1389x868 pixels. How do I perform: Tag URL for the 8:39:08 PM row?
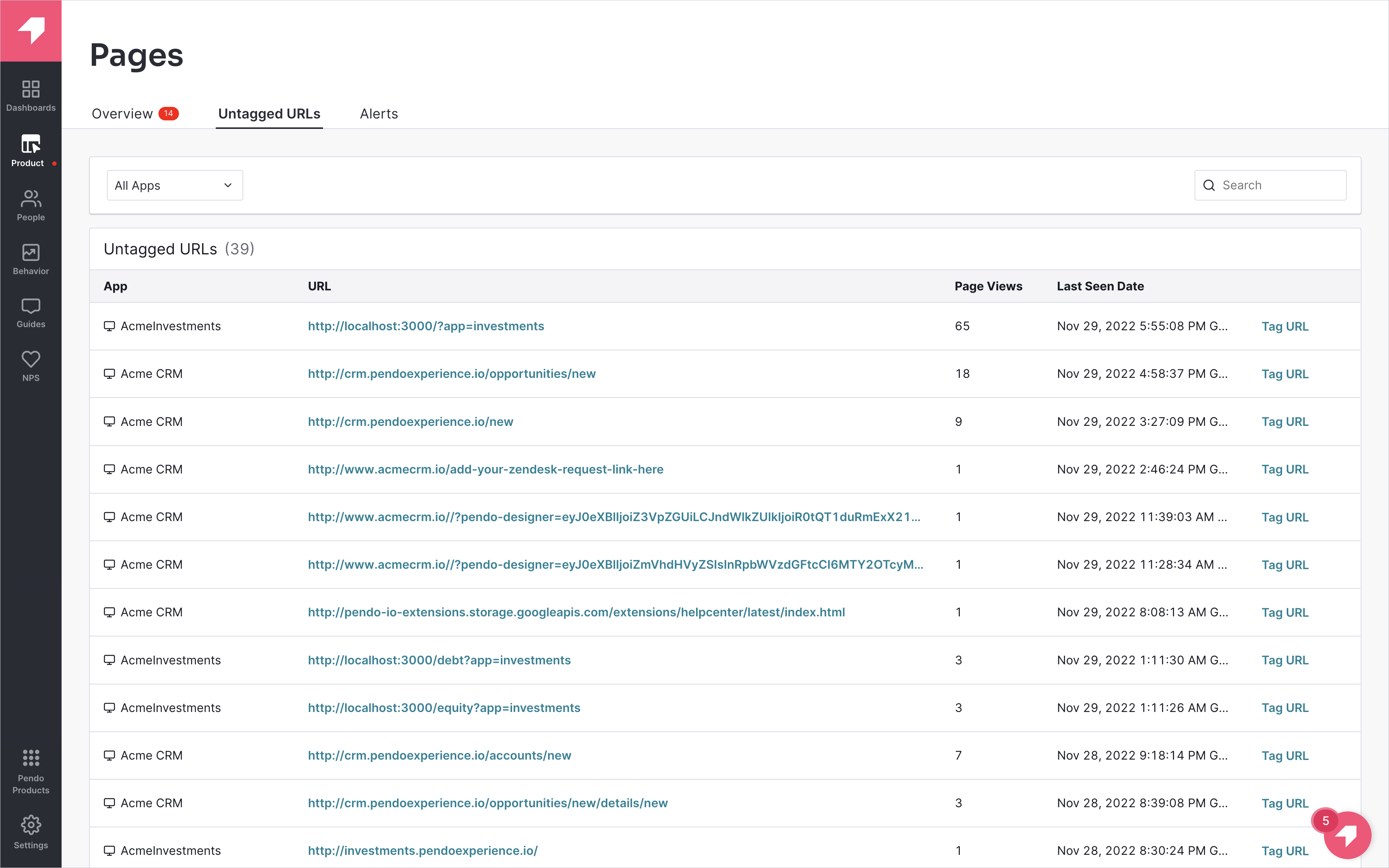pos(1284,804)
